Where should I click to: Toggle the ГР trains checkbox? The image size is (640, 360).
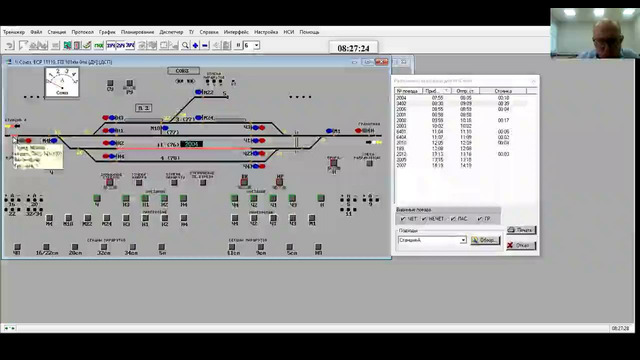pos(480,219)
